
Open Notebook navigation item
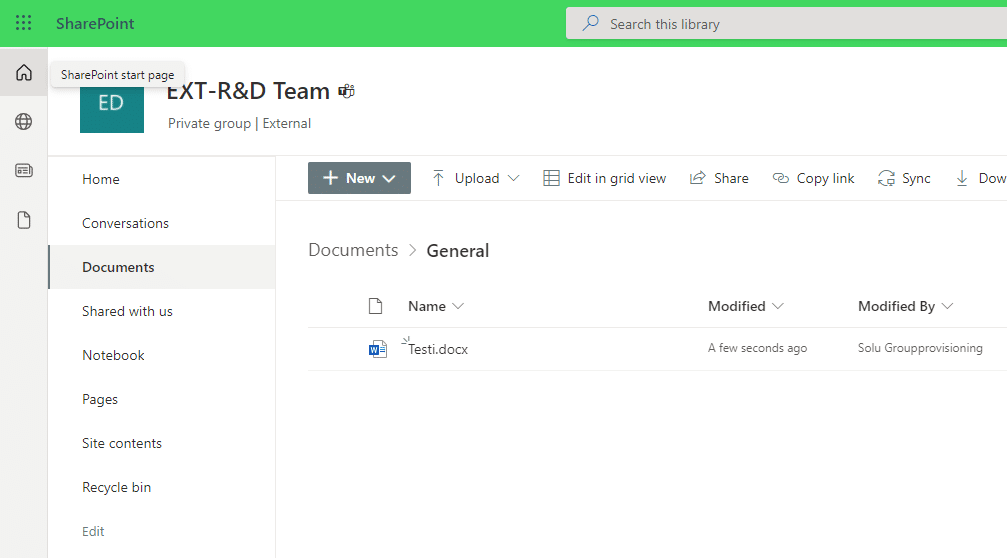tap(113, 355)
